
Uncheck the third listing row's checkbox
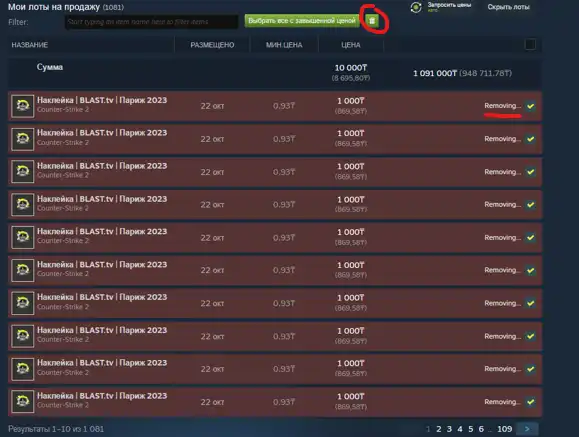pos(531,172)
